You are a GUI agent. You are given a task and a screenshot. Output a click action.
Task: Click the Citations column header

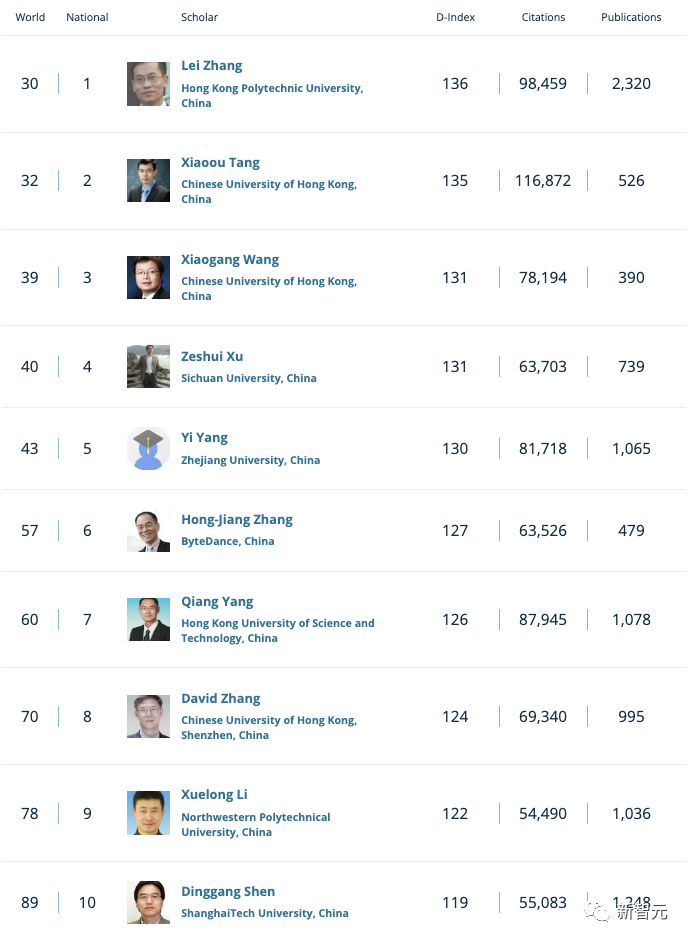pos(543,18)
